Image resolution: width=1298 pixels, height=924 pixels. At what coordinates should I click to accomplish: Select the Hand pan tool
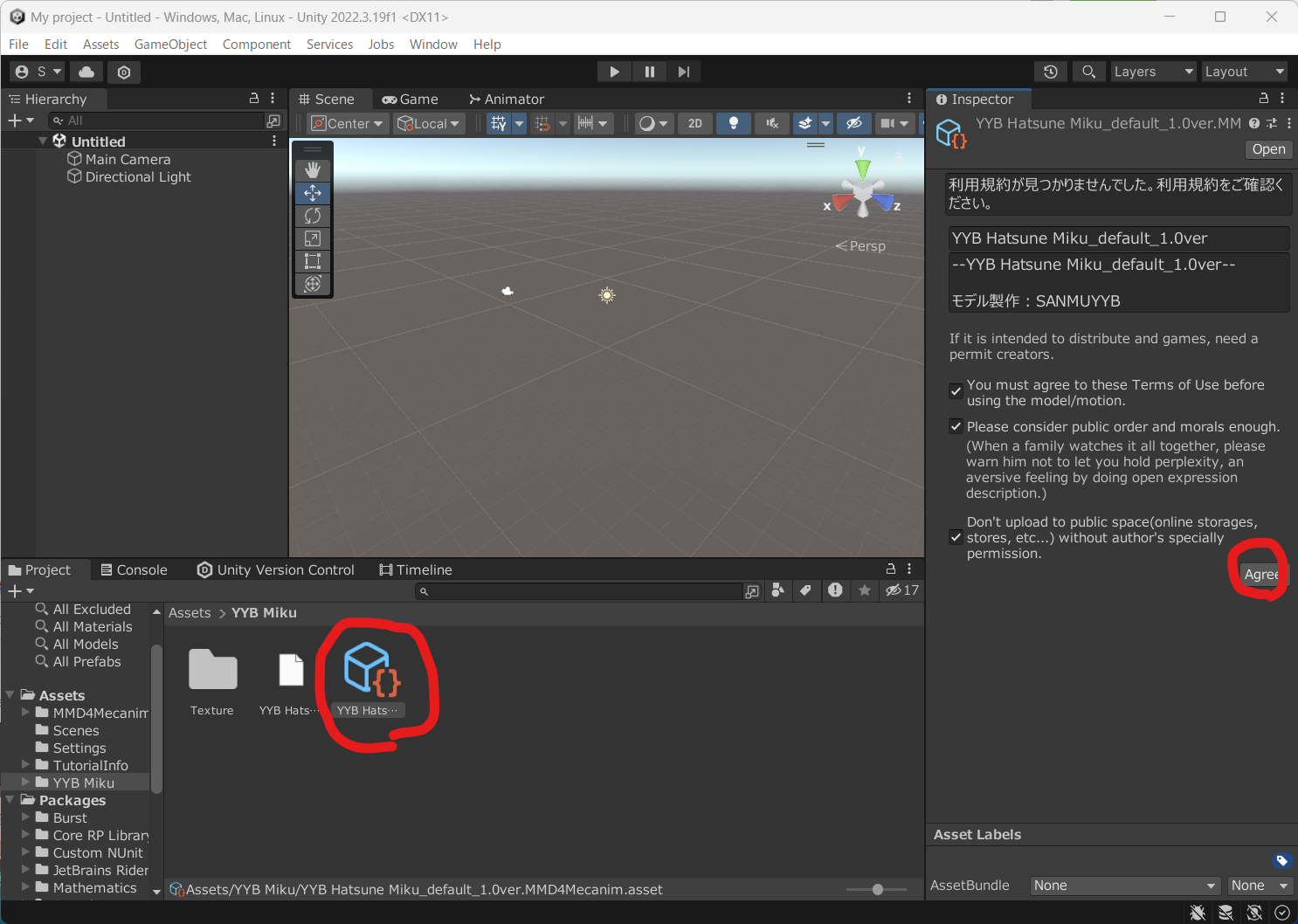312,169
